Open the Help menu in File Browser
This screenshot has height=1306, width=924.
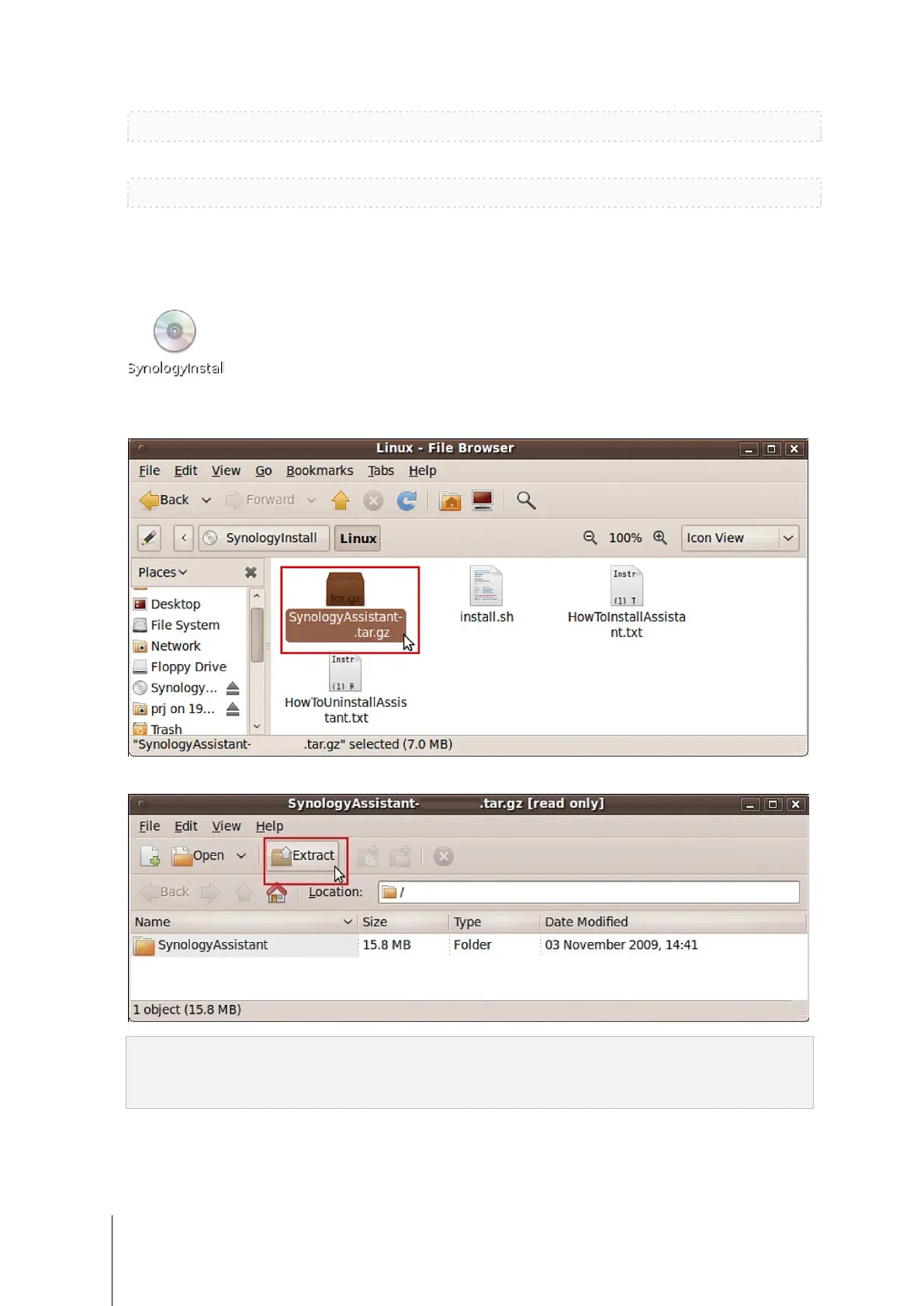click(423, 470)
